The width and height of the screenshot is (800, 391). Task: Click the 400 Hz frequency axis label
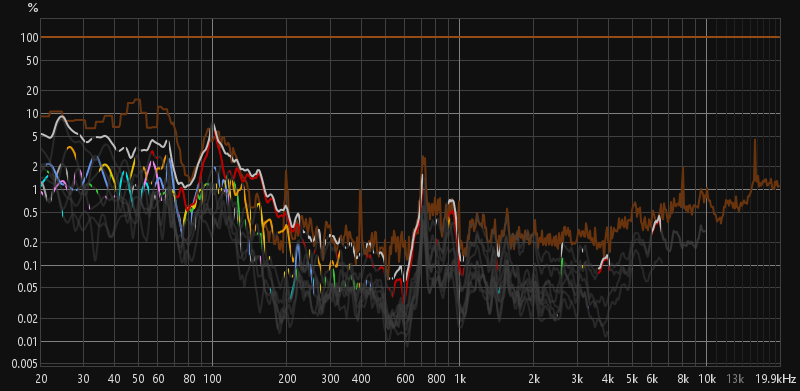361,379
